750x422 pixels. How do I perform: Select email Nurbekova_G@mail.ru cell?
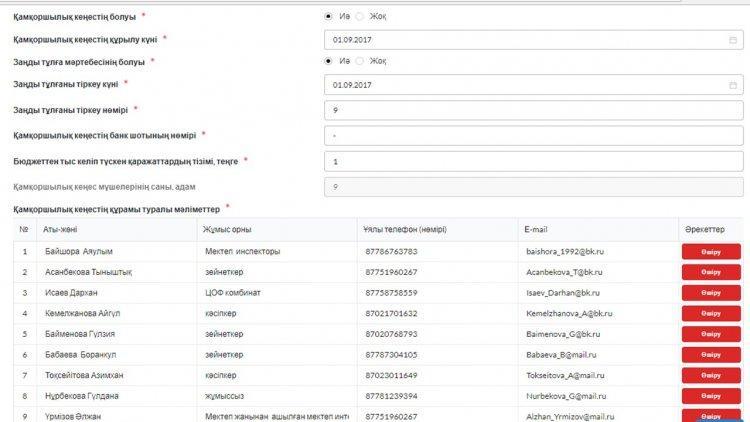pos(598,396)
